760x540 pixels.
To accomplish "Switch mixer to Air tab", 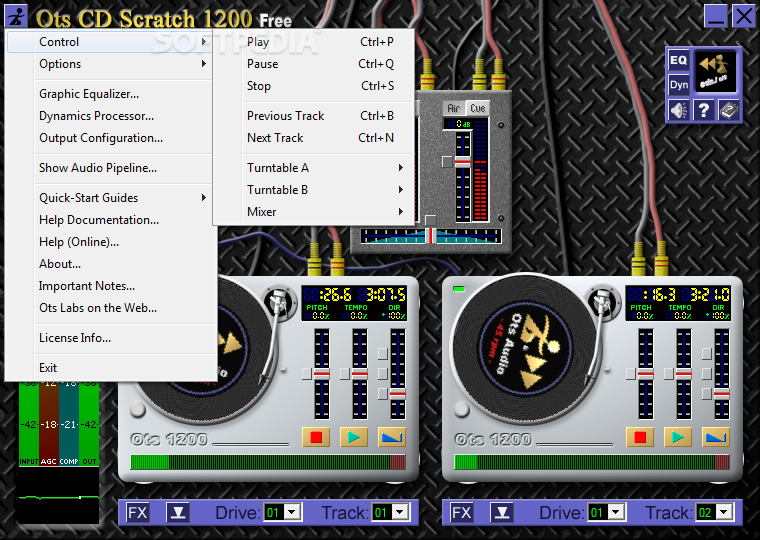I will click(x=454, y=108).
